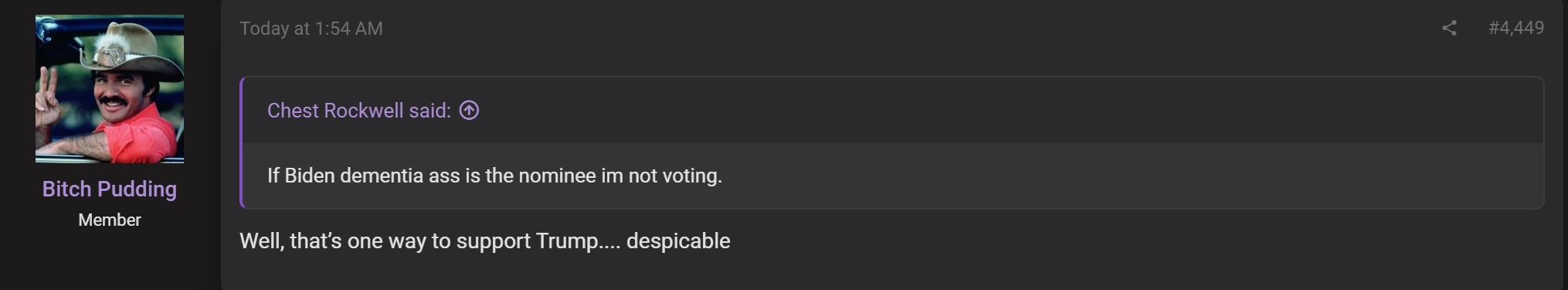Click the words not voting in quote
The height and width of the screenshot is (290, 1568).
[x=675, y=176]
